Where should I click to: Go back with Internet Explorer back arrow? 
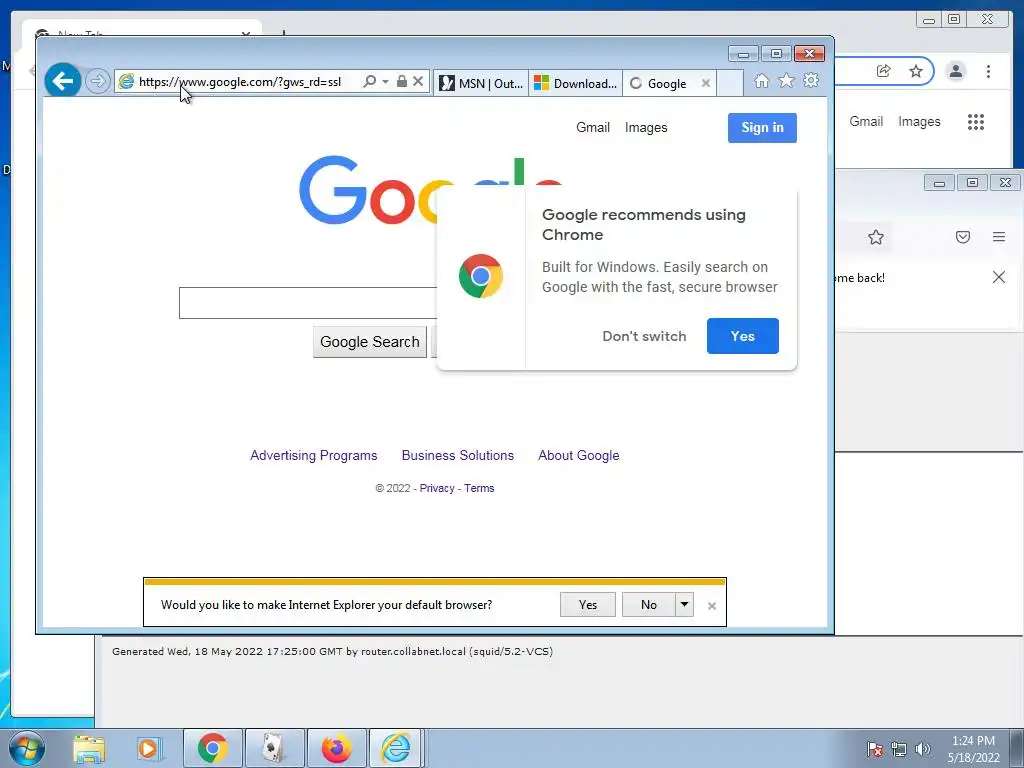pos(63,81)
